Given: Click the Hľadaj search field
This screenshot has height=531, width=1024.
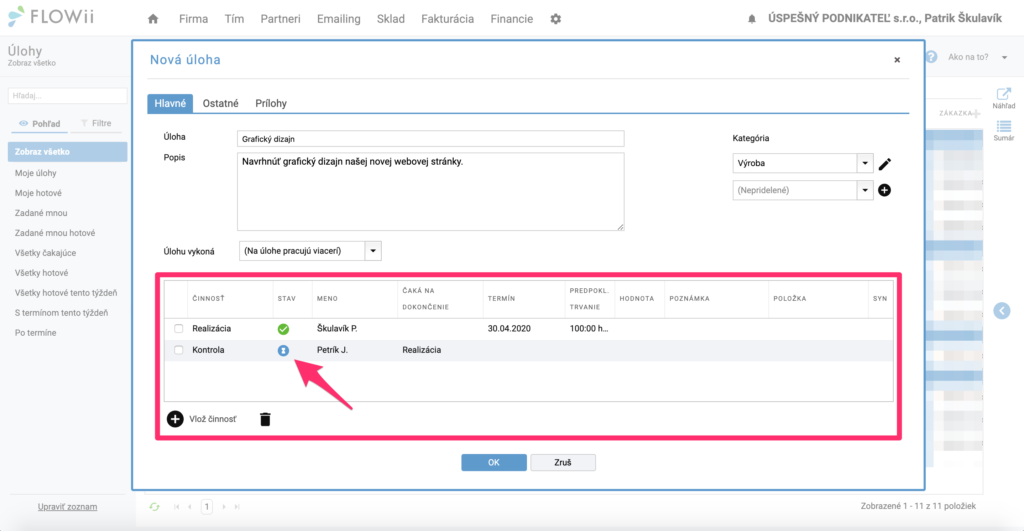Looking at the screenshot, I should [67, 95].
